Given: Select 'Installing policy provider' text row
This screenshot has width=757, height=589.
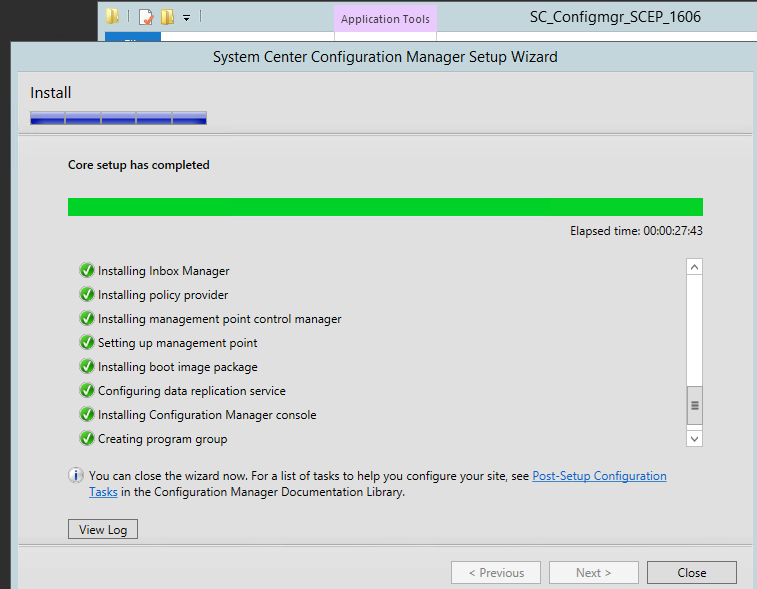Looking at the screenshot, I should 163,295.
